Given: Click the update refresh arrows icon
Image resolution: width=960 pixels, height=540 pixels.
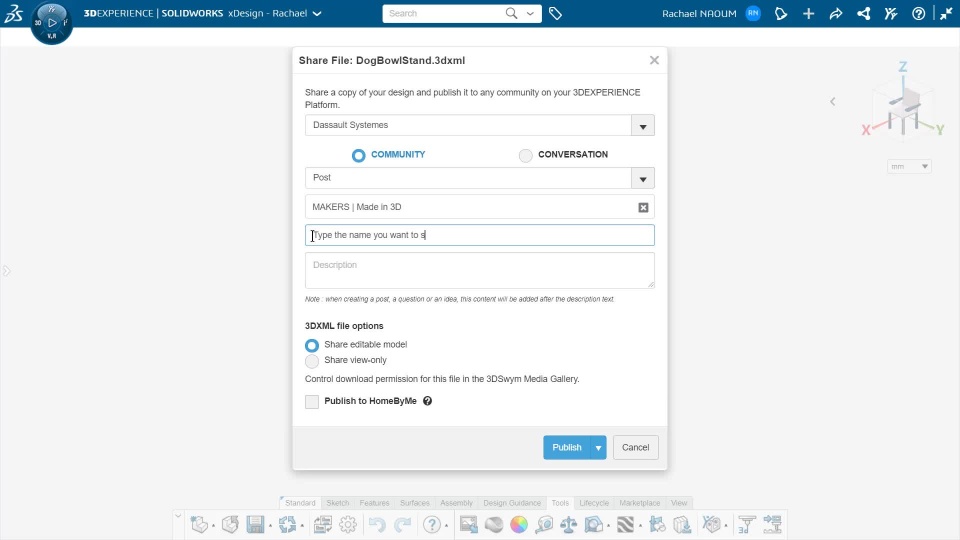Looking at the screenshot, I should click(287, 525).
